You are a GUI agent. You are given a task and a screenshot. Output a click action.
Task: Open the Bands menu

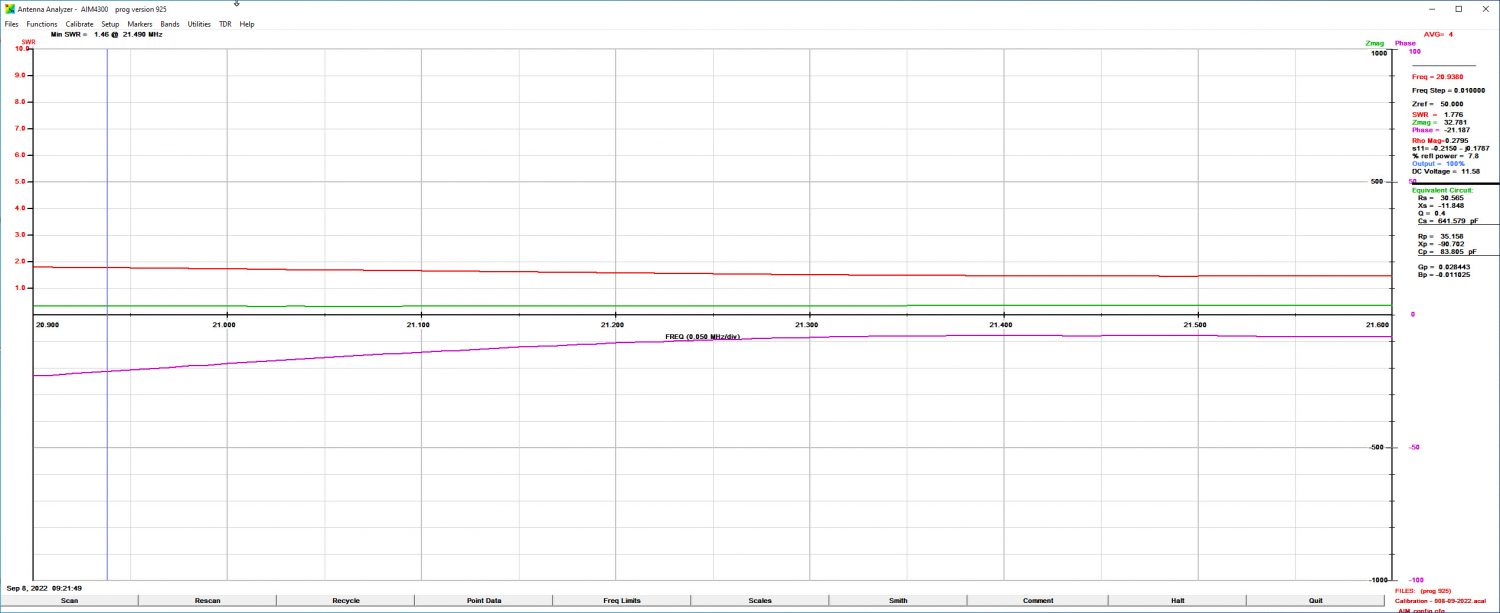pyautogui.click(x=170, y=24)
